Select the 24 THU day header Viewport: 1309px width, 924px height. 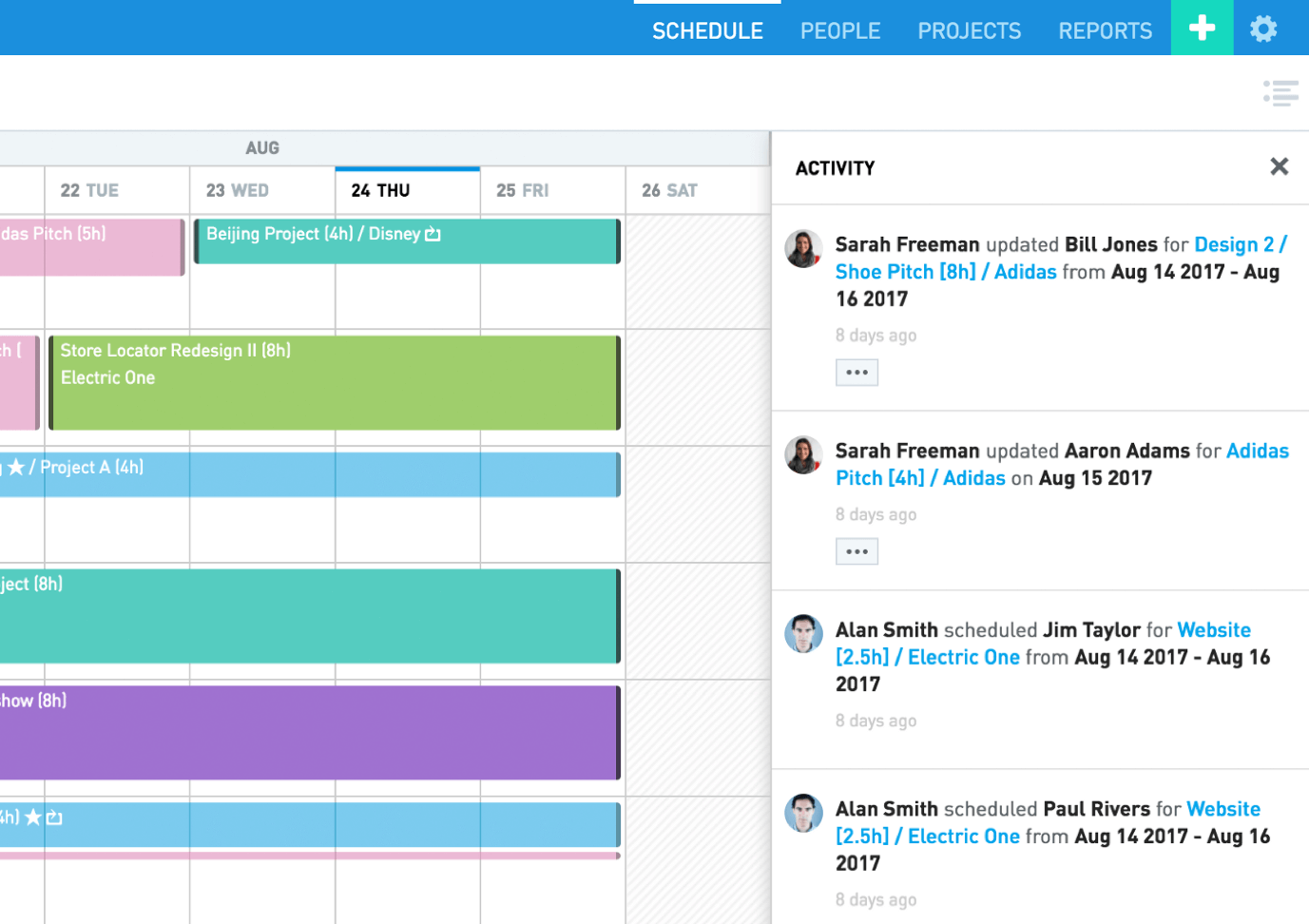(408, 190)
